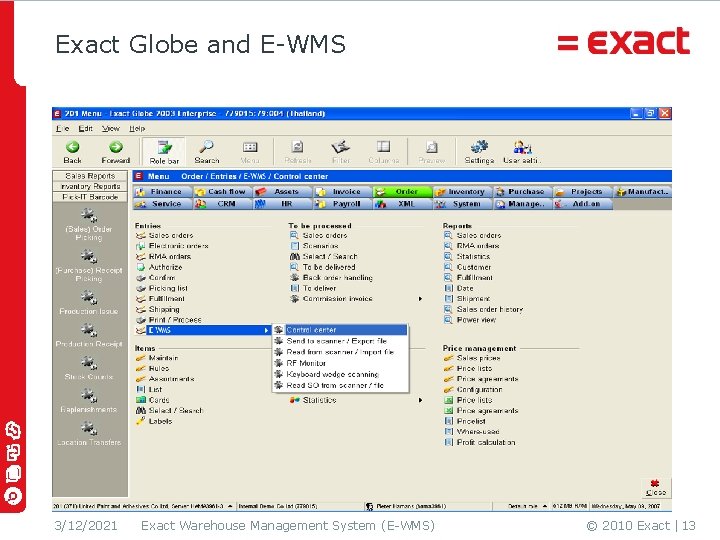Open (Purchase) Receipt Picking sidebar icon

pos(89,256)
